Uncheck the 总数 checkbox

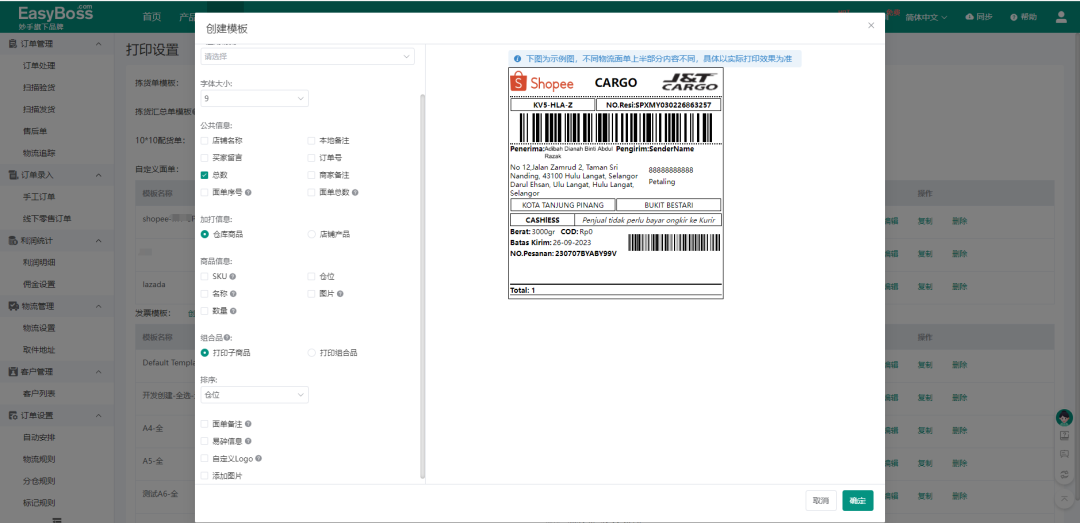[205, 175]
